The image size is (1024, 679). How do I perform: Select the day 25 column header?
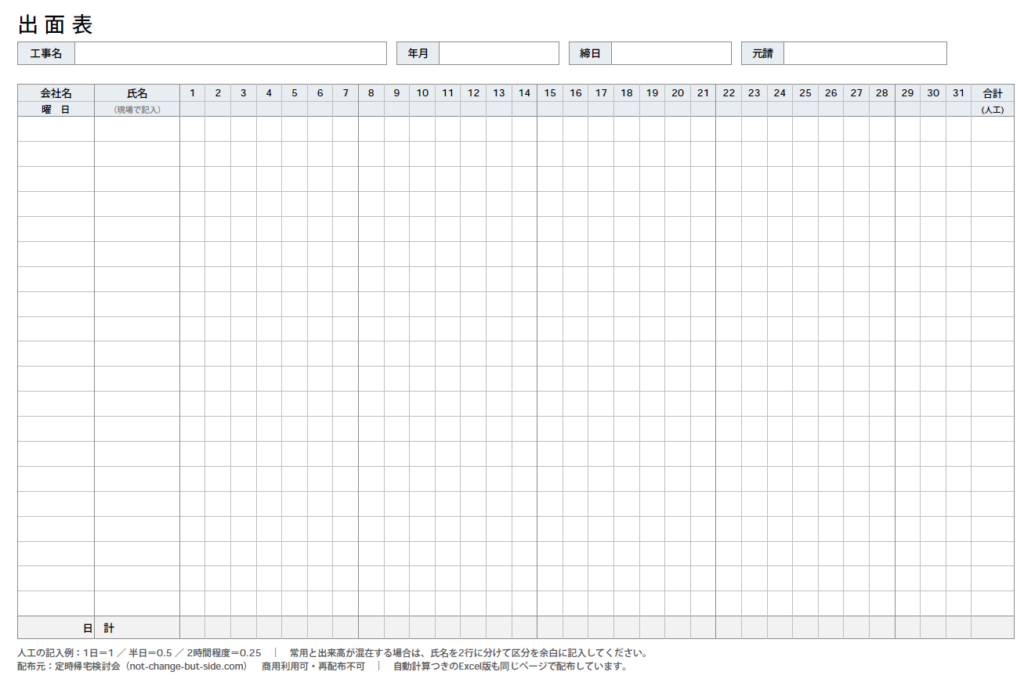805,93
